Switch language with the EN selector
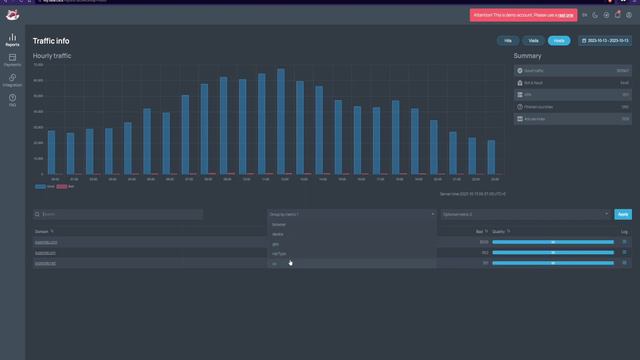 (584, 15)
